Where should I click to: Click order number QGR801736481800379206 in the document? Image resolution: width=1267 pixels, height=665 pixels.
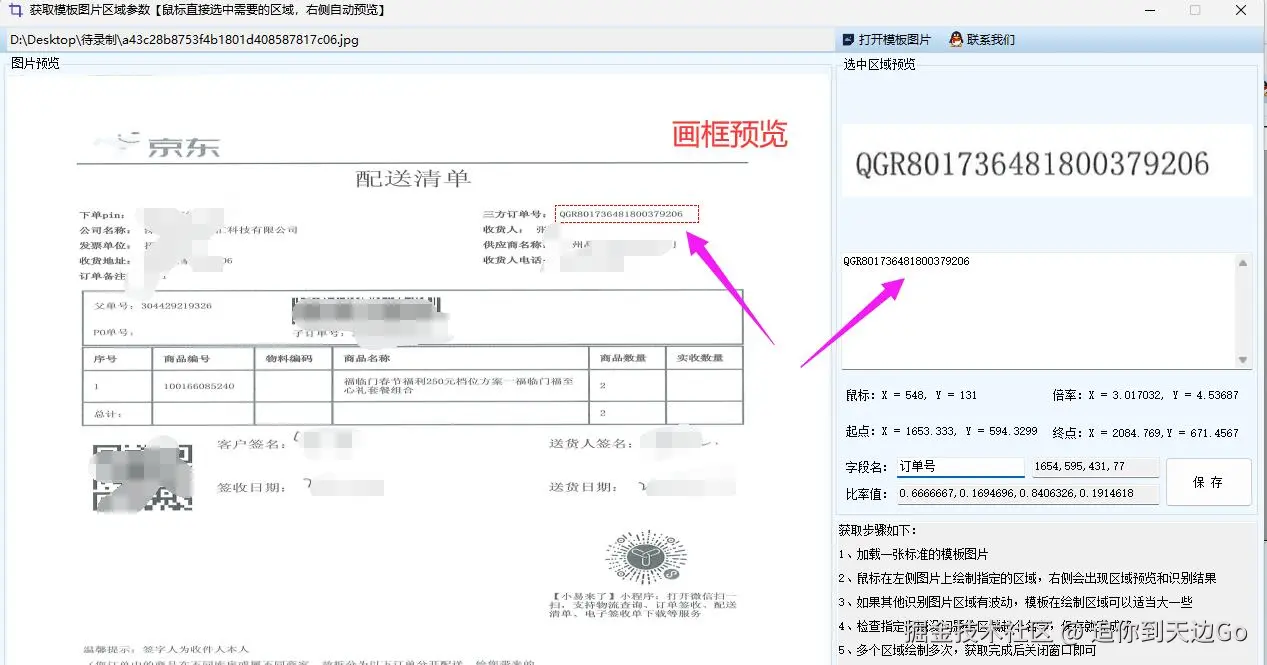click(x=620, y=214)
